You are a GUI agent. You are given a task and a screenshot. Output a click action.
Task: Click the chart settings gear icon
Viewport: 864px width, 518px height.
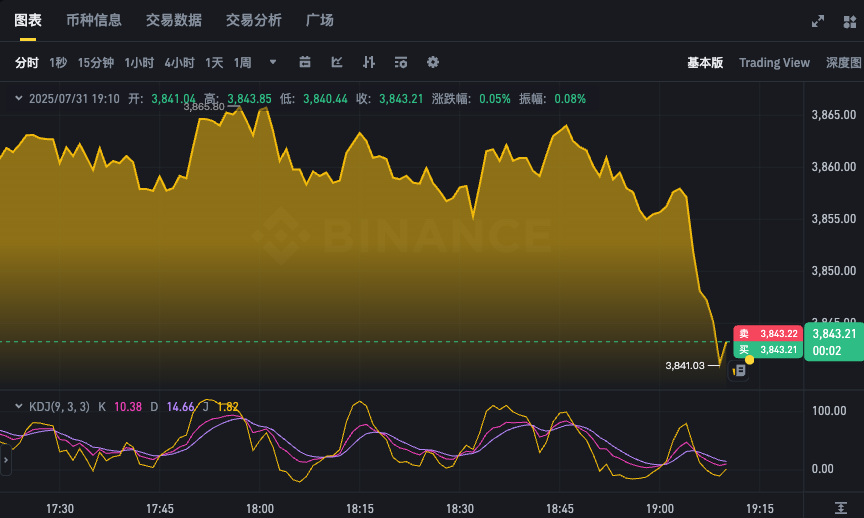433,62
